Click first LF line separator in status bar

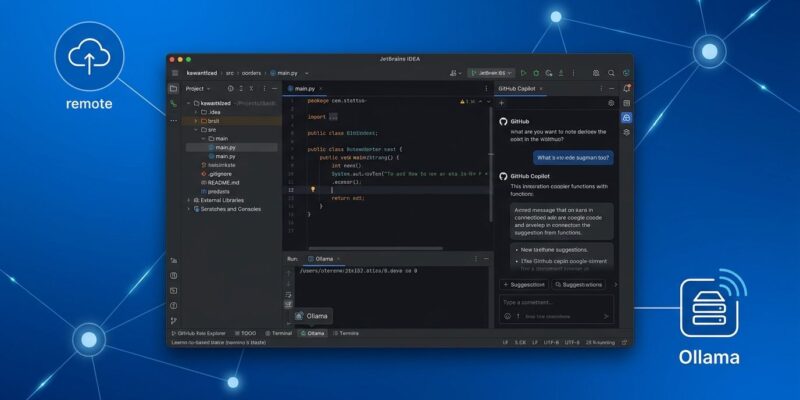click(505, 343)
